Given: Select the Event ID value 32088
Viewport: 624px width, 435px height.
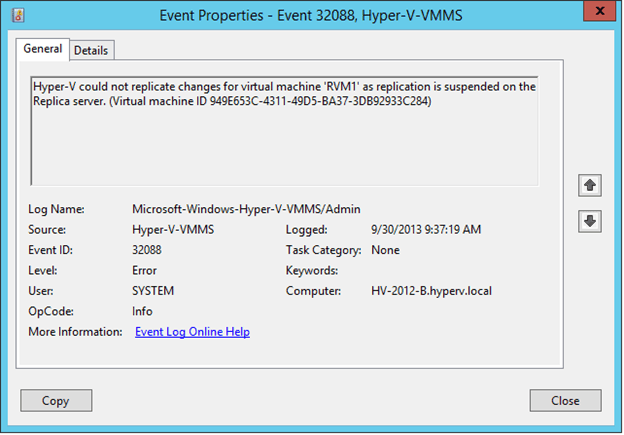Looking at the screenshot, I should (x=147, y=250).
